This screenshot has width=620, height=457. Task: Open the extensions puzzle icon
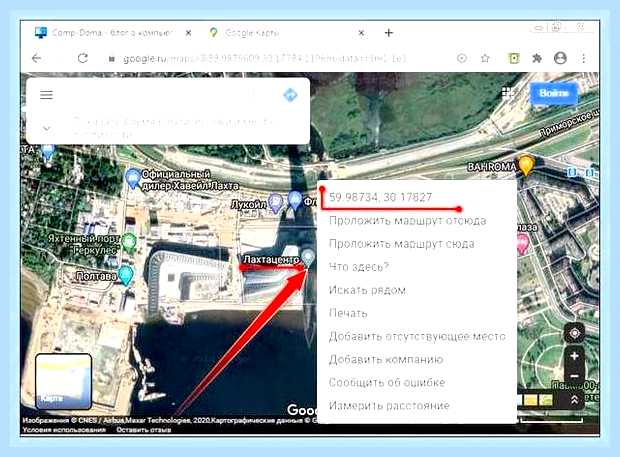537,59
